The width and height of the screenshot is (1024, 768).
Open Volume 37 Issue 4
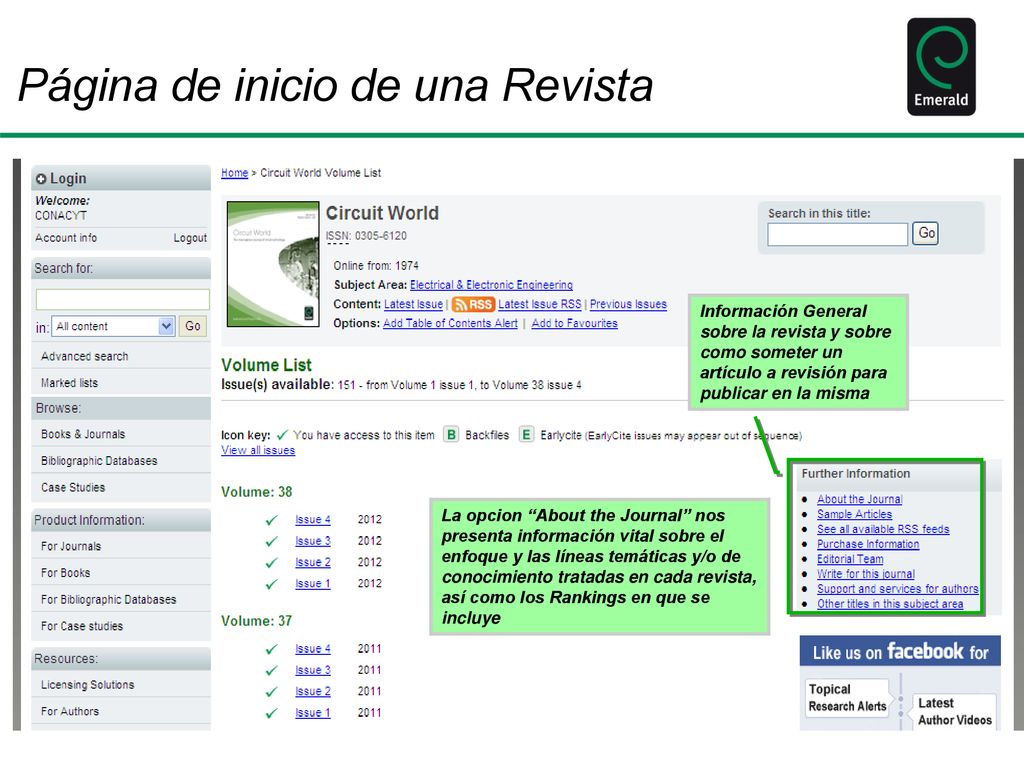(313, 649)
